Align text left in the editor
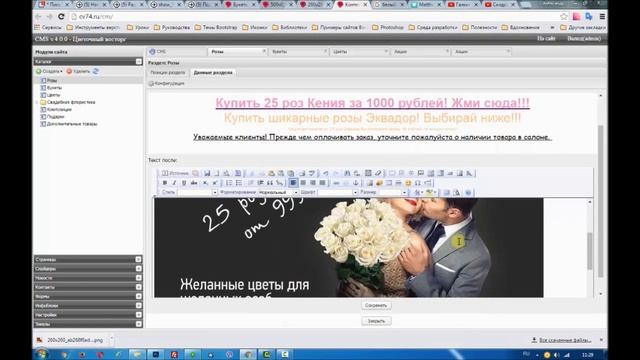The width and height of the screenshot is (640, 360). 293,182
